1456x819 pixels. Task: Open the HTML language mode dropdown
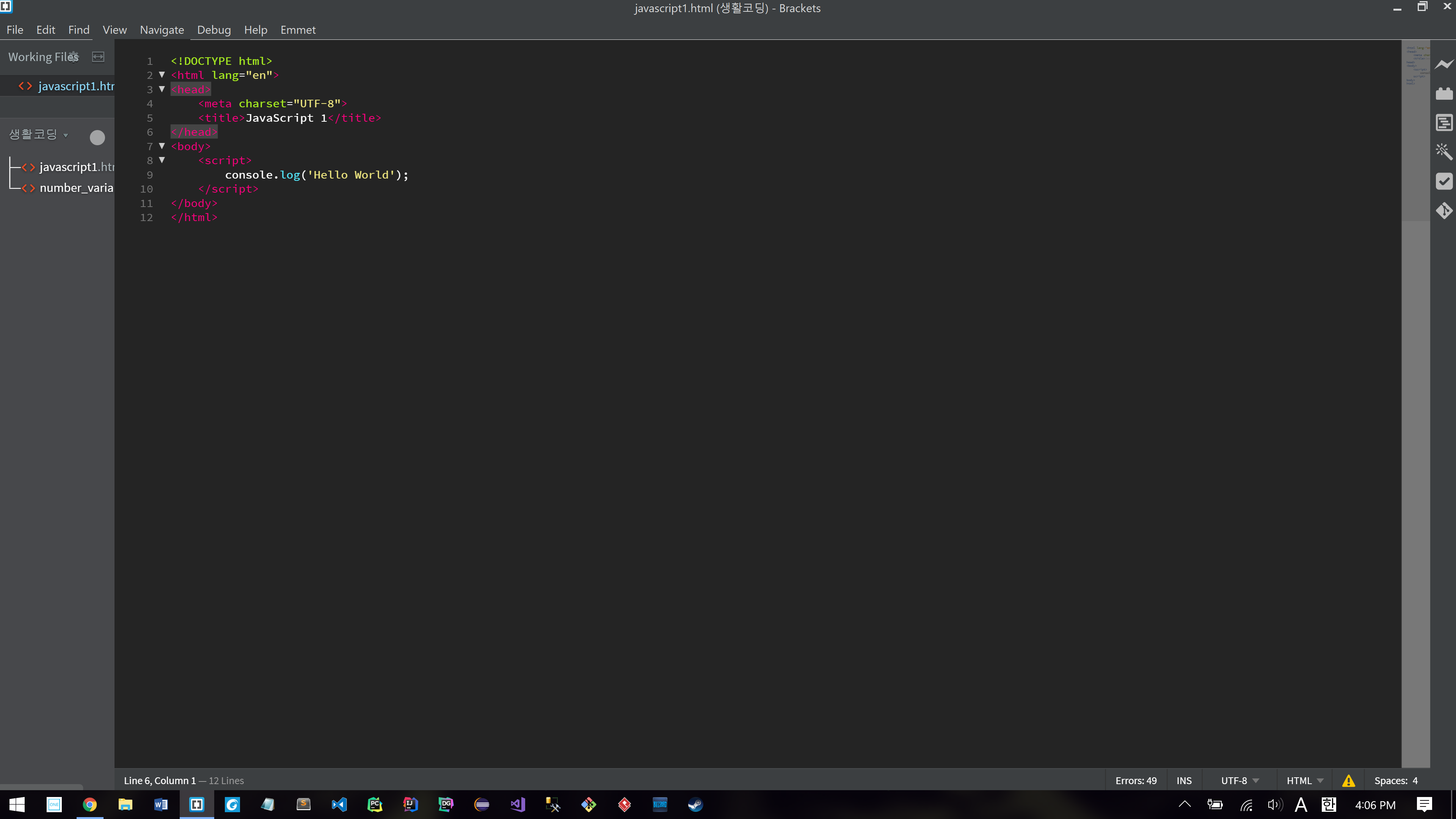(x=1304, y=780)
